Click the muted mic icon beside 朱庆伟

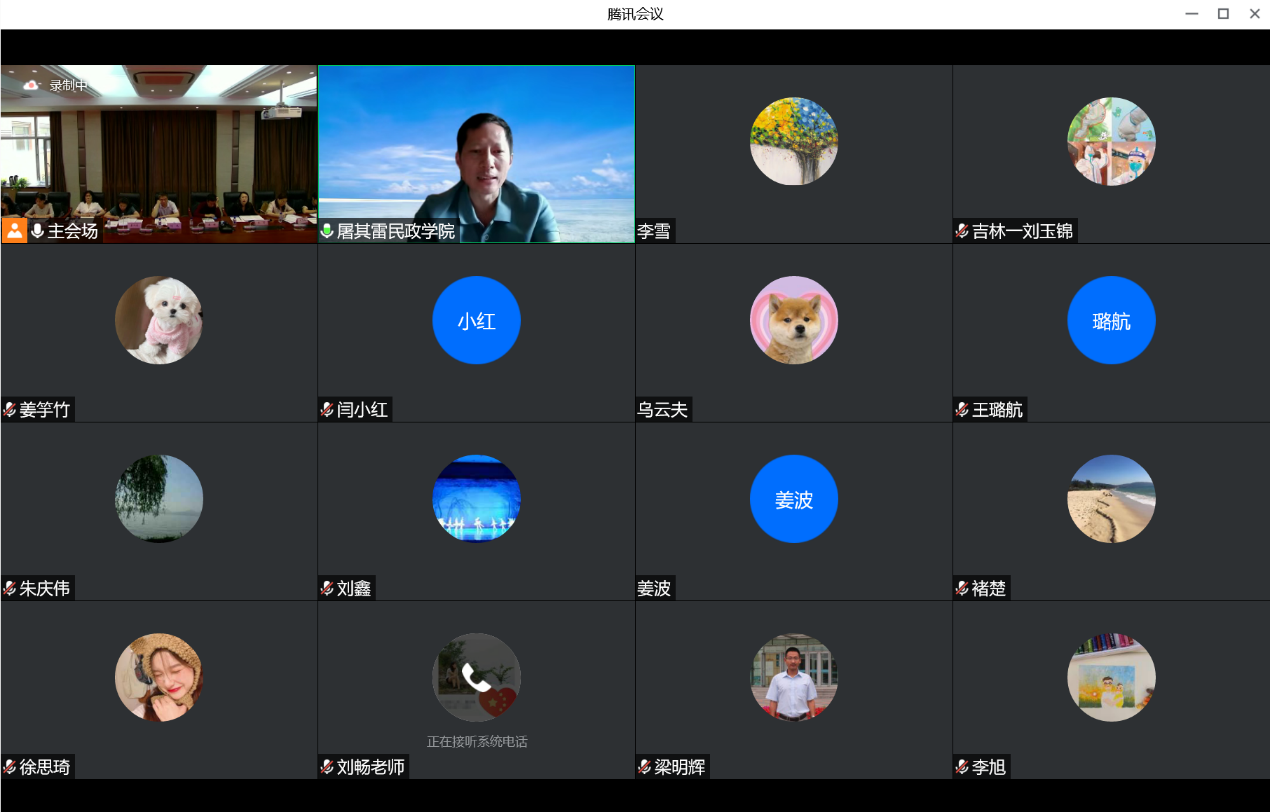pos(10,589)
